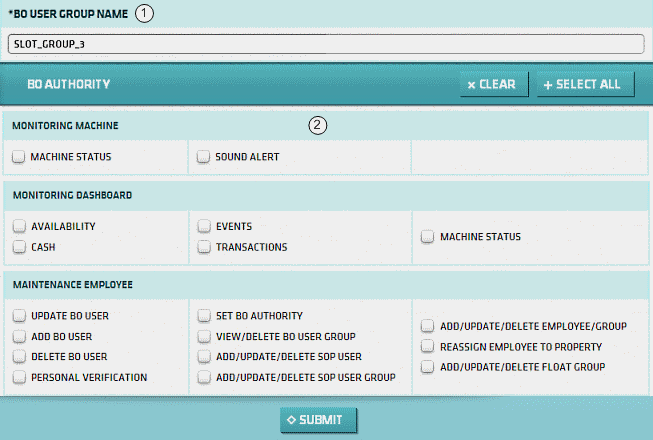Tick Add/Update/Delete SOP User checkbox
This screenshot has width=653, height=440.
click(x=203, y=356)
